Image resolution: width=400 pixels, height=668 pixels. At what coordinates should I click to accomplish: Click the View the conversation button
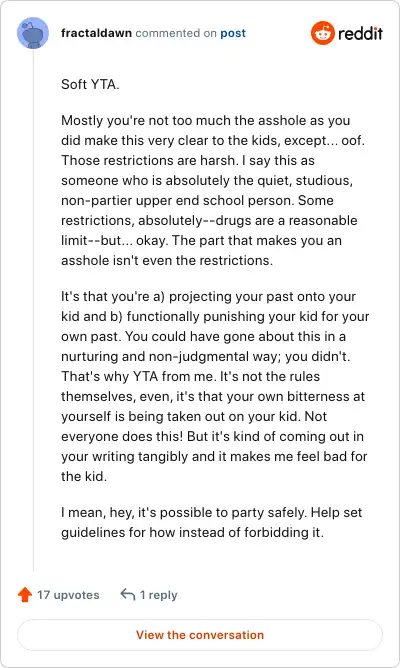pos(200,635)
